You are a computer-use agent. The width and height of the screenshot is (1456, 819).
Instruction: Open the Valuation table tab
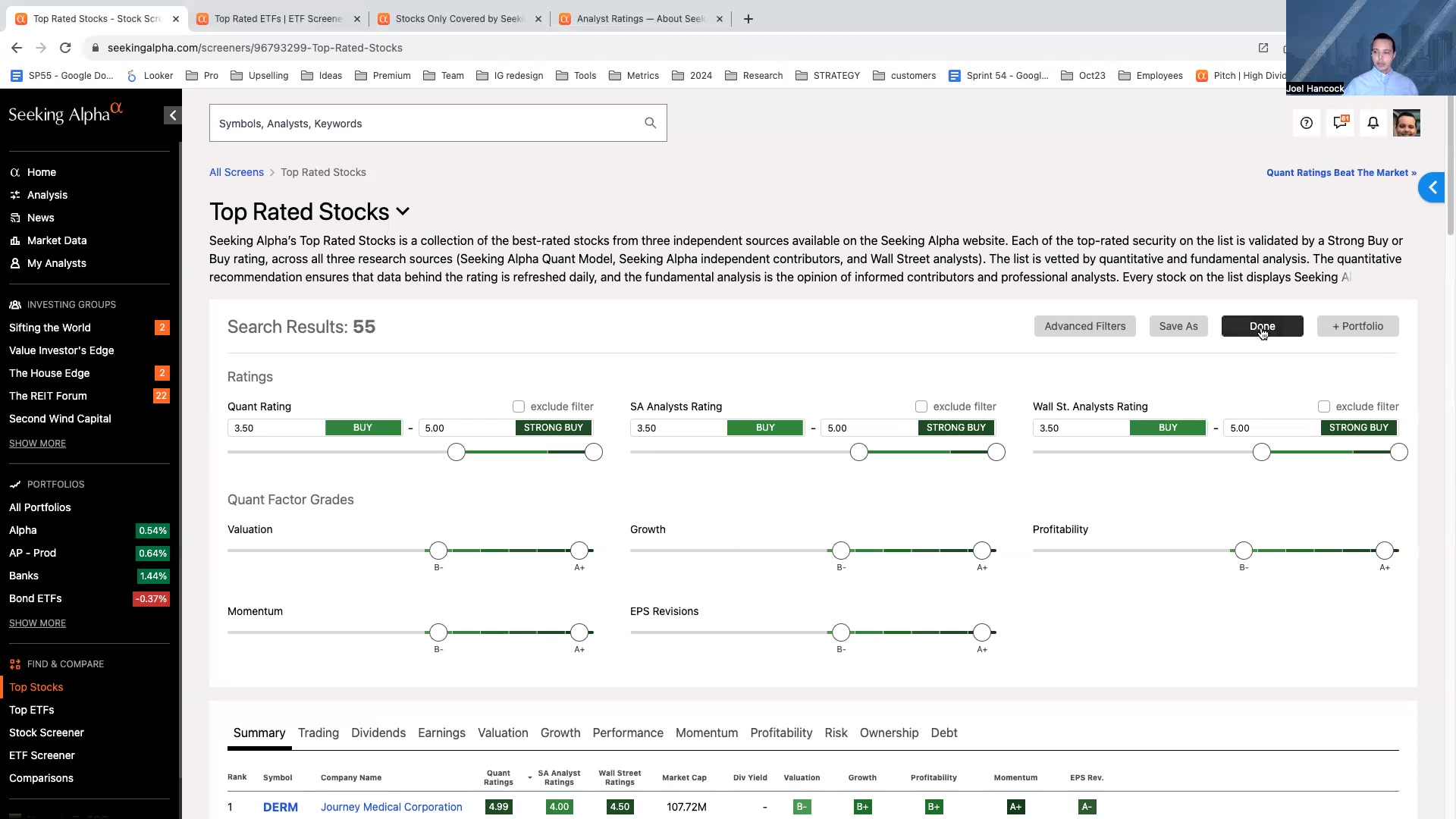tap(503, 733)
